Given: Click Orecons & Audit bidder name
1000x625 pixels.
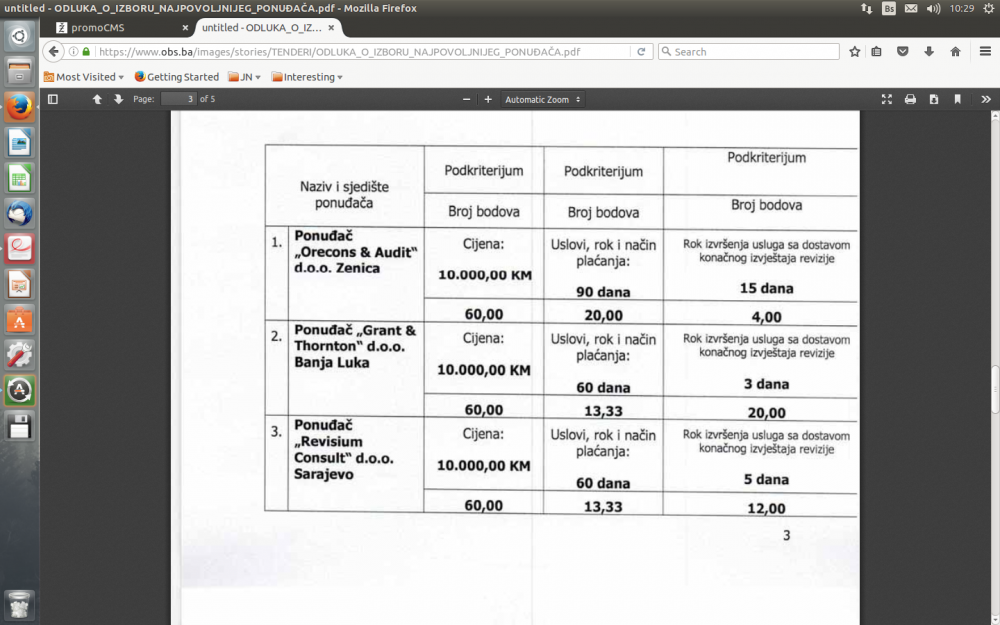Looking at the screenshot, I should point(355,252).
